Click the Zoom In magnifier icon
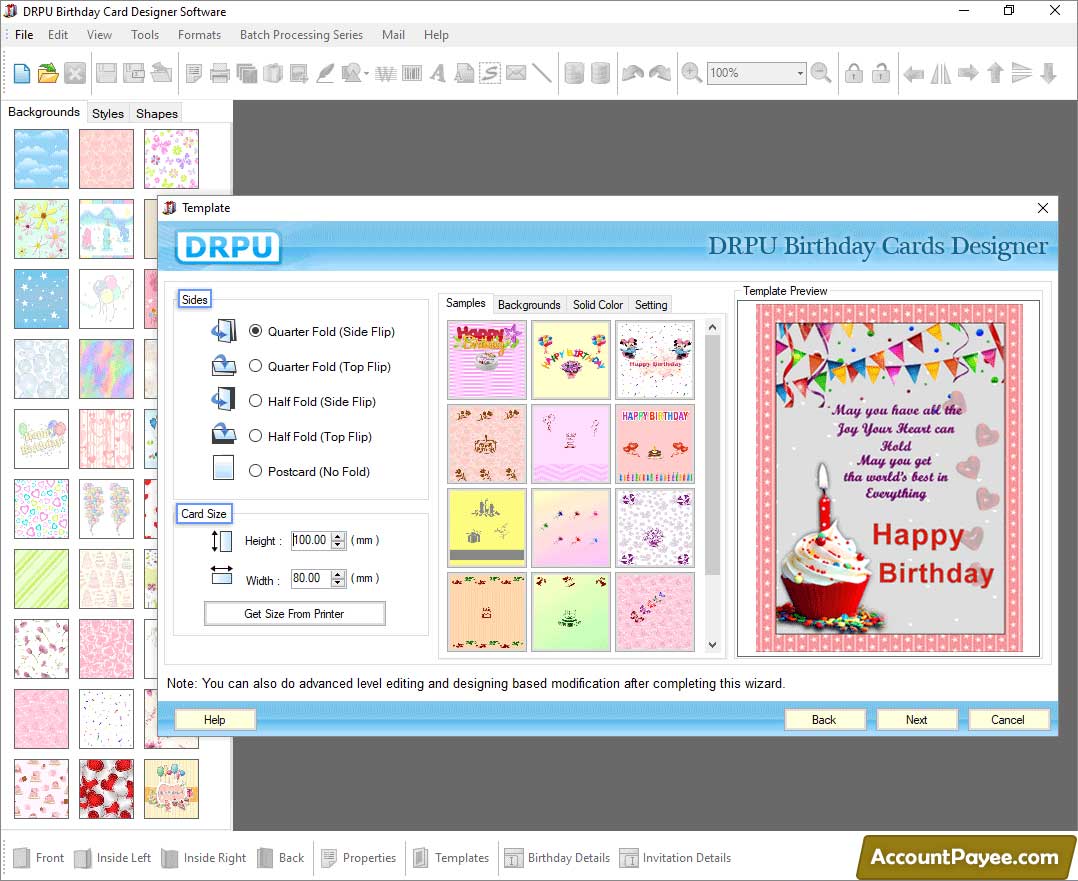This screenshot has width=1078, height=881. point(691,73)
